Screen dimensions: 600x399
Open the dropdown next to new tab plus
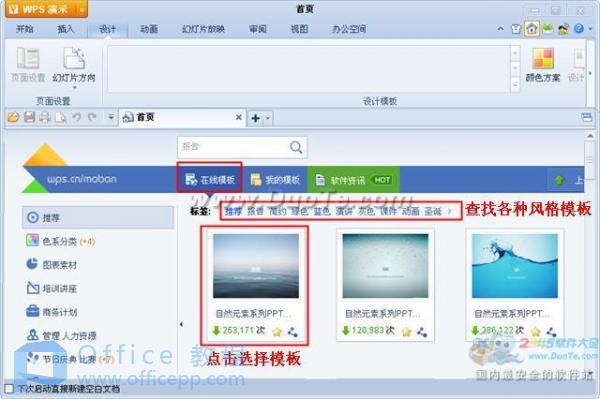click(x=268, y=118)
